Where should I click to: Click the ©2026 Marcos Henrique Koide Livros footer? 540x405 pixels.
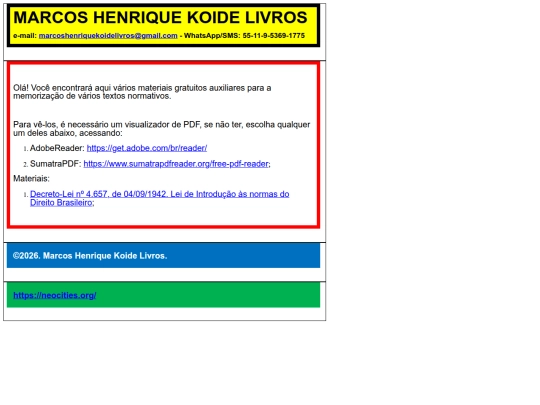point(90,256)
